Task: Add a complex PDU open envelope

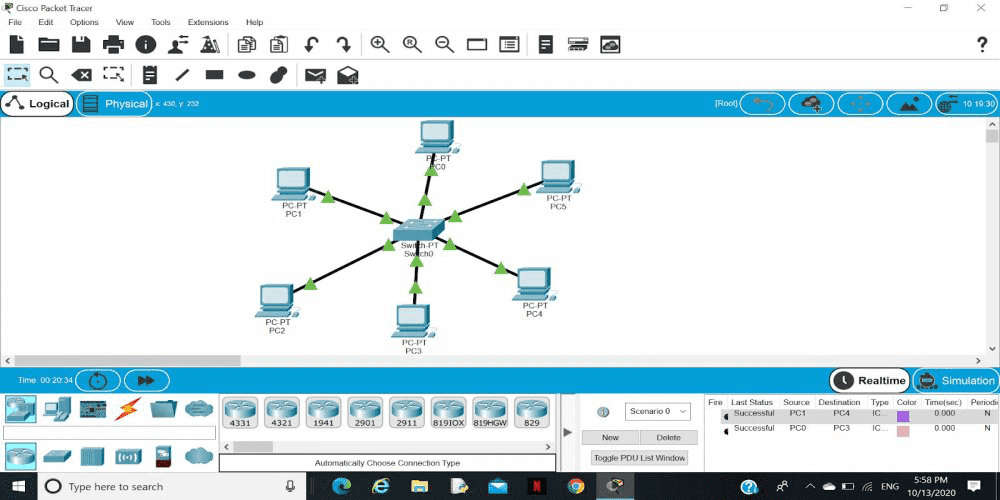Action: (x=348, y=75)
